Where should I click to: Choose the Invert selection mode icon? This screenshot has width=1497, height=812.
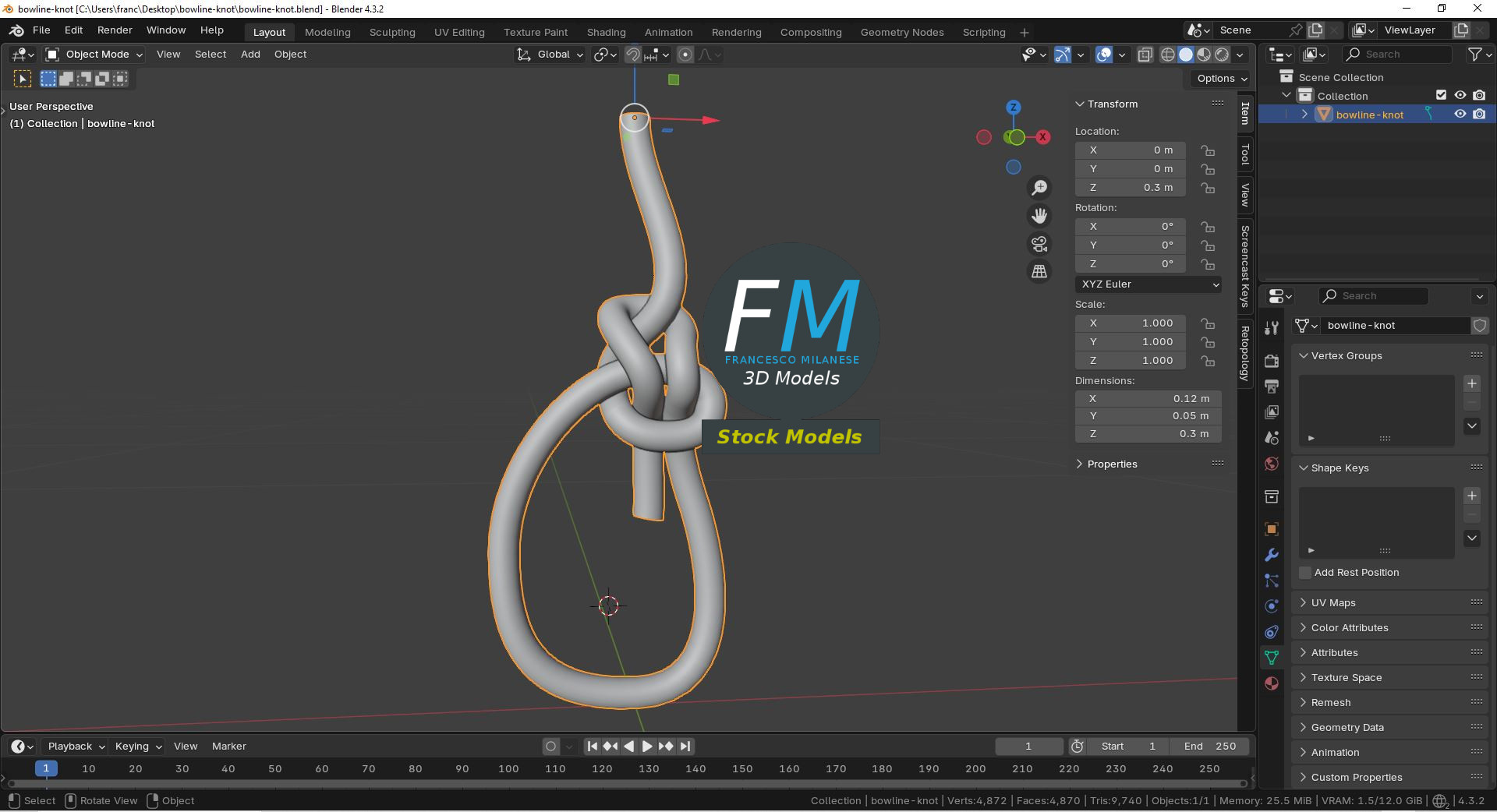(x=102, y=79)
